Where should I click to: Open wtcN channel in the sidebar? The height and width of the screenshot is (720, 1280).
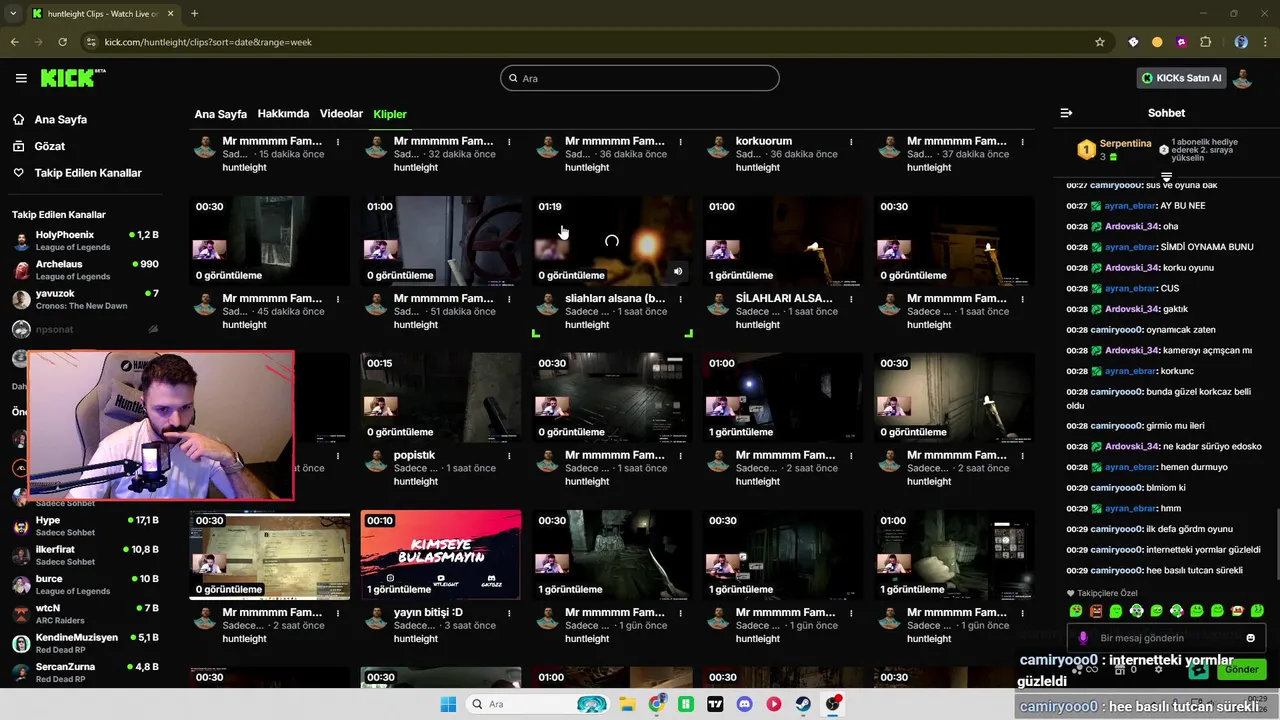tap(86, 614)
